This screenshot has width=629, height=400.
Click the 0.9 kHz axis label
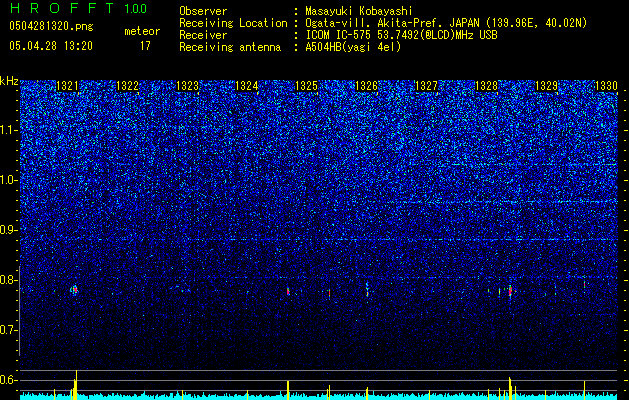click(x=9, y=230)
